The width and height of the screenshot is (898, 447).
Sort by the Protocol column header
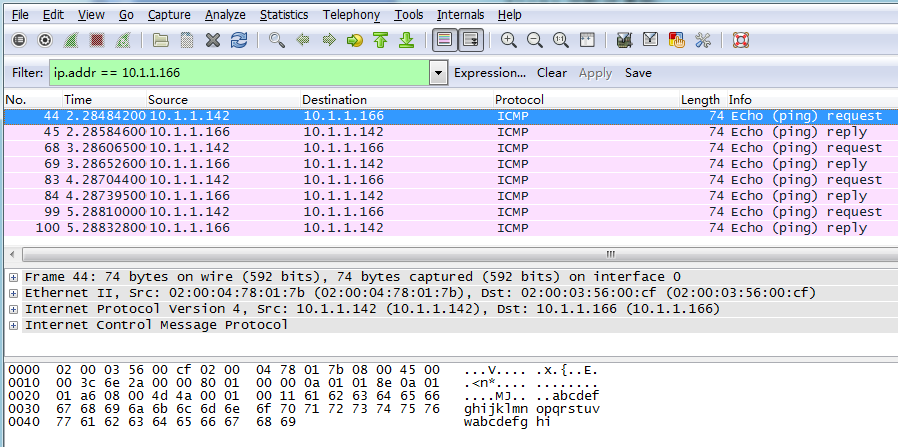[586, 100]
